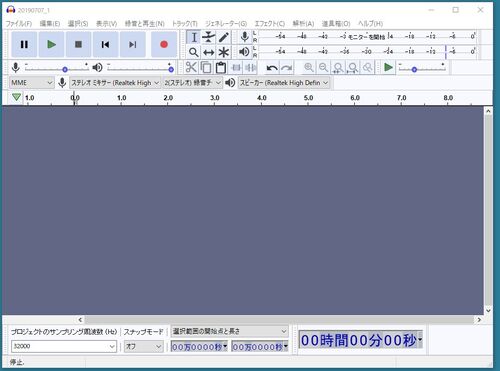Redo the last undone action
The width and height of the screenshot is (500, 371).
pos(286,68)
